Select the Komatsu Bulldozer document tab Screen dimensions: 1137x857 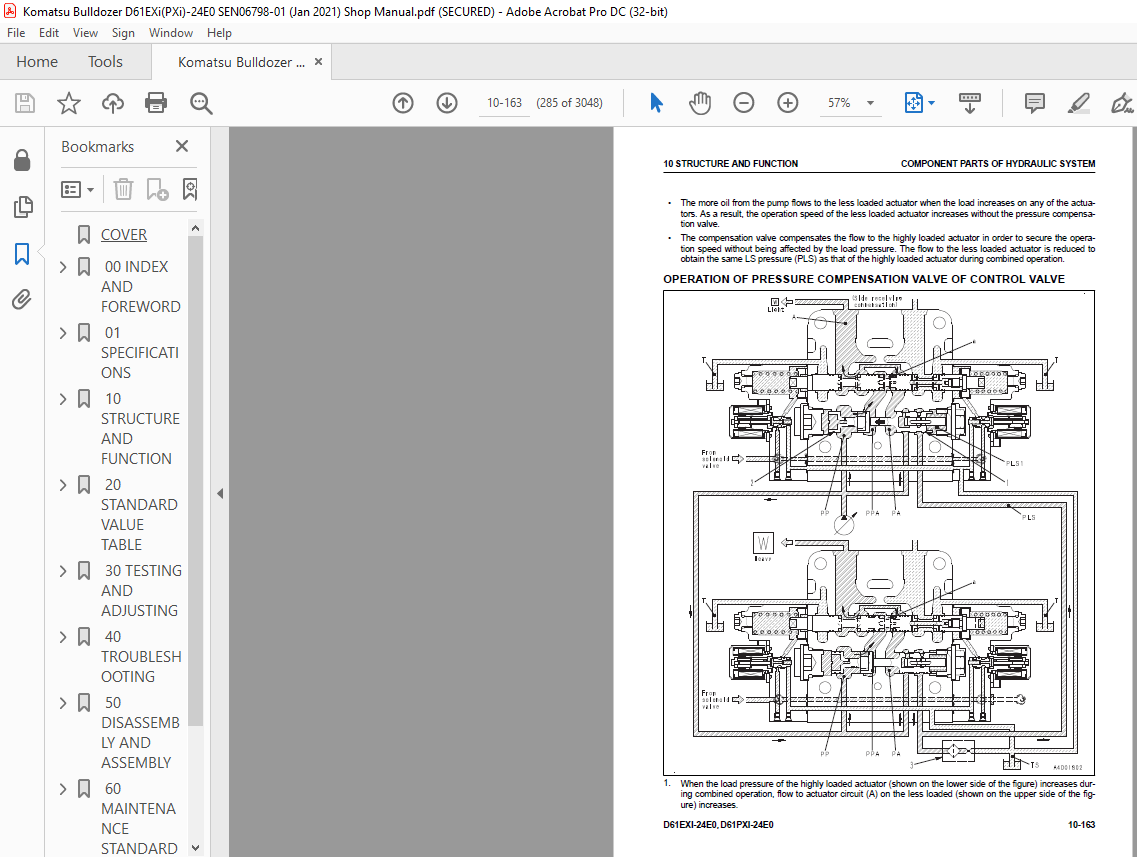click(x=241, y=62)
